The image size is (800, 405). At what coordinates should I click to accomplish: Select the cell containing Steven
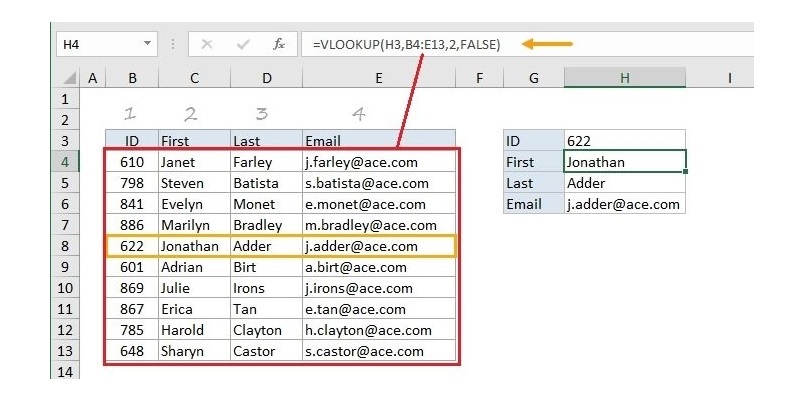click(x=194, y=183)
